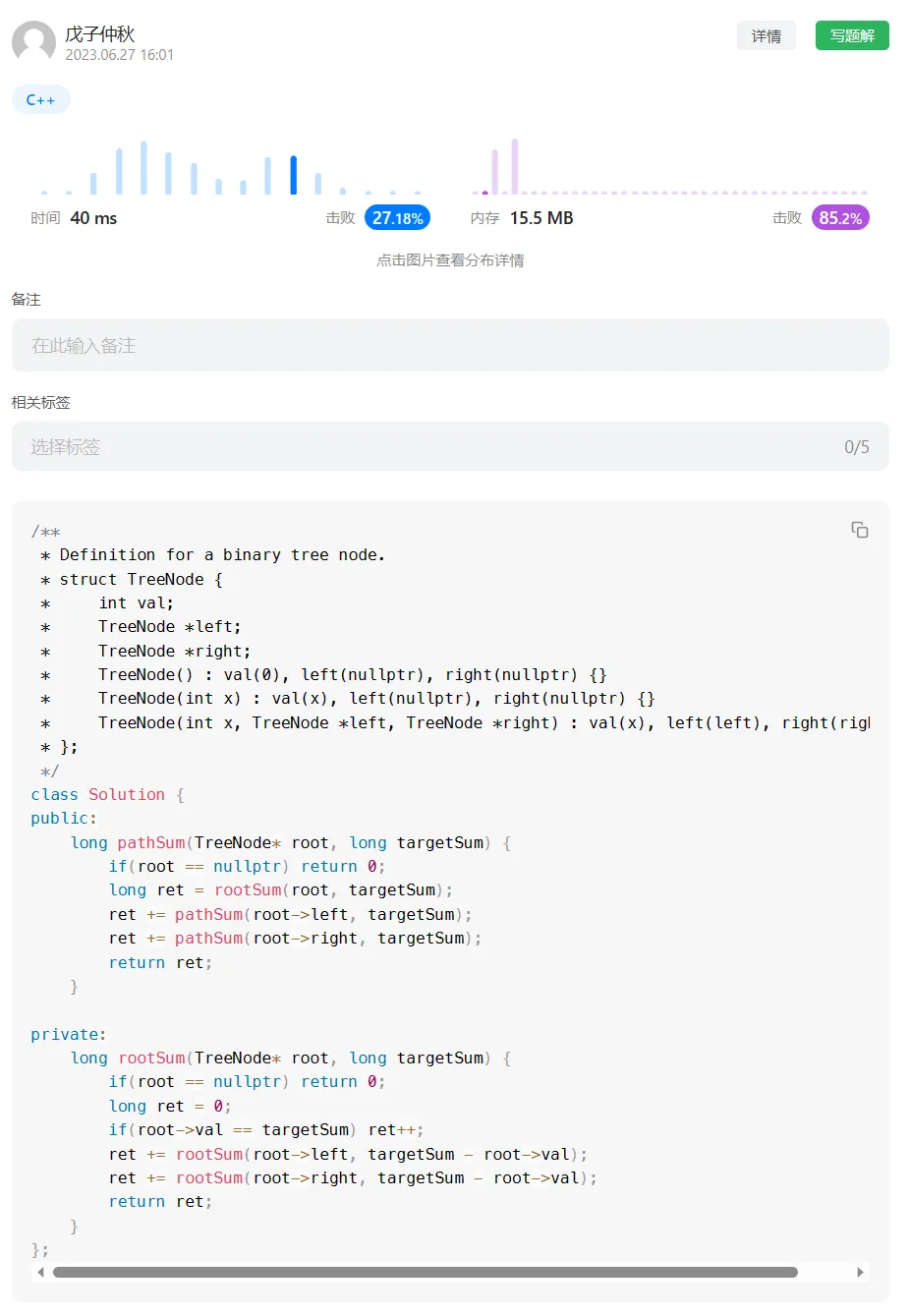Click the 0/5 tag counter
Image resolution: width=910 pixels, height=1316 pixels.
coord(856,447)
